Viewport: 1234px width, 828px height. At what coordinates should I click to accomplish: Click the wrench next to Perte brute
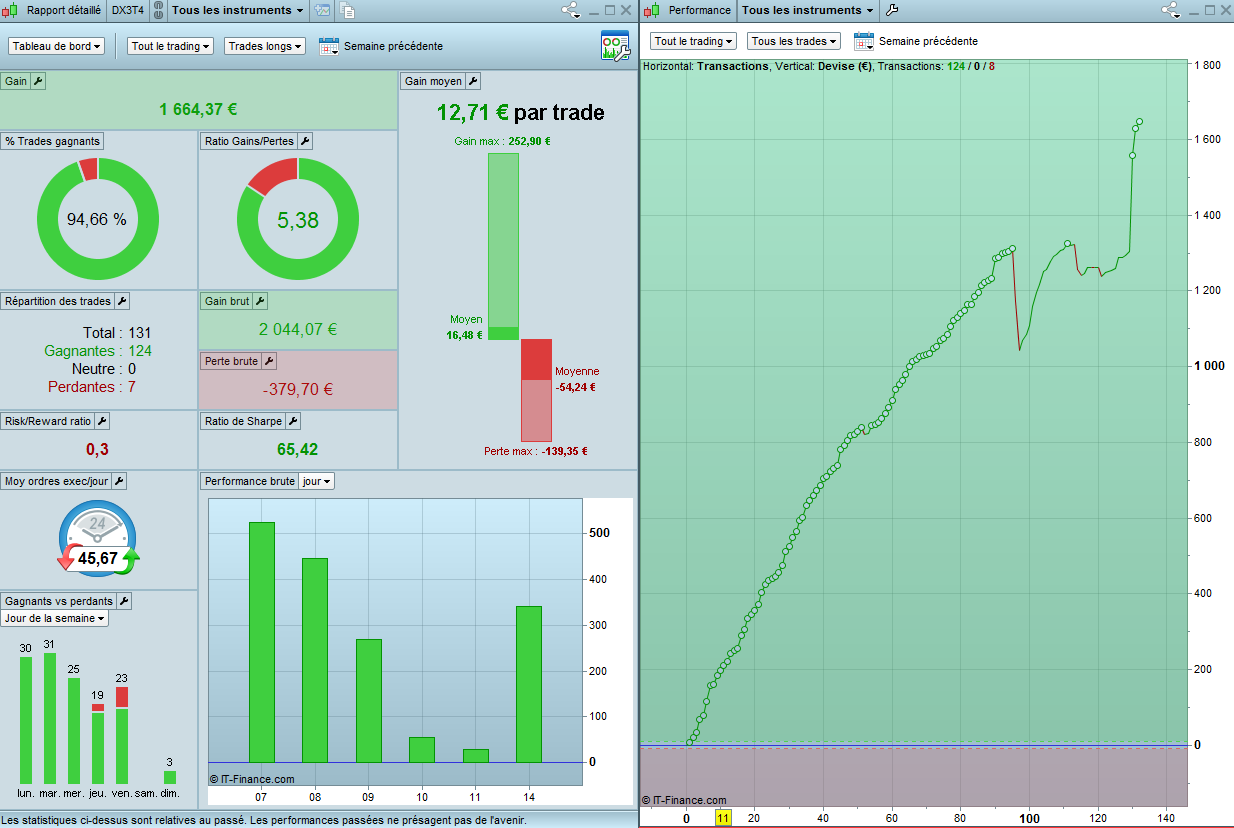pos(268,361)
